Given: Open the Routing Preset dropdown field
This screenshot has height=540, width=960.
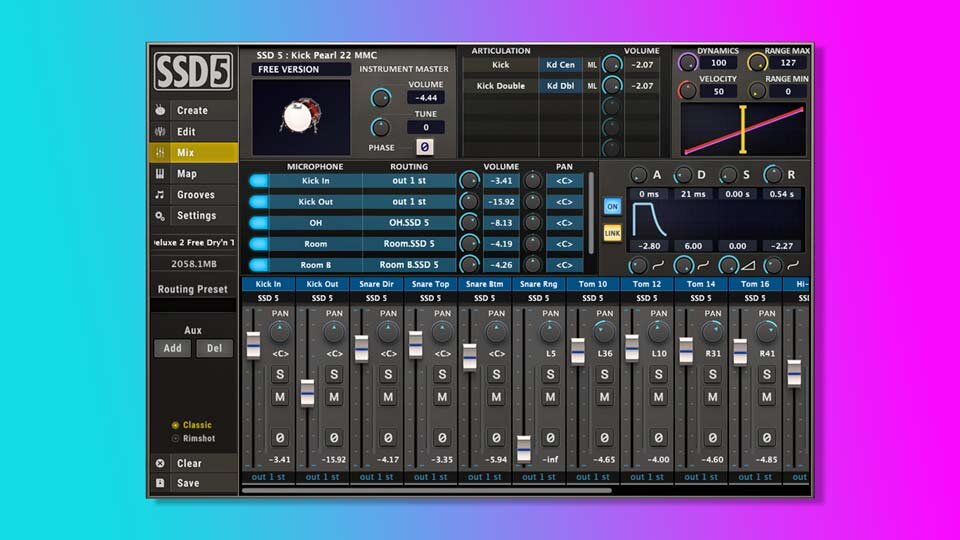Looking at the screenshot, I should (193, 306).
